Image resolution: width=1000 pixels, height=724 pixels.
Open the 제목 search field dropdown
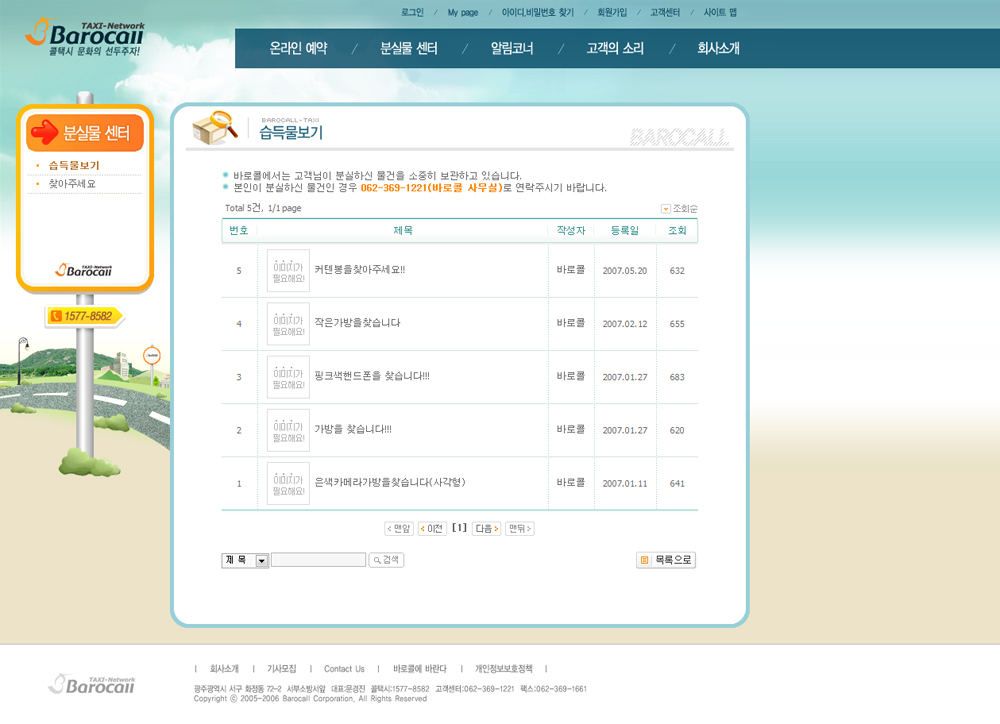[262, 561]
